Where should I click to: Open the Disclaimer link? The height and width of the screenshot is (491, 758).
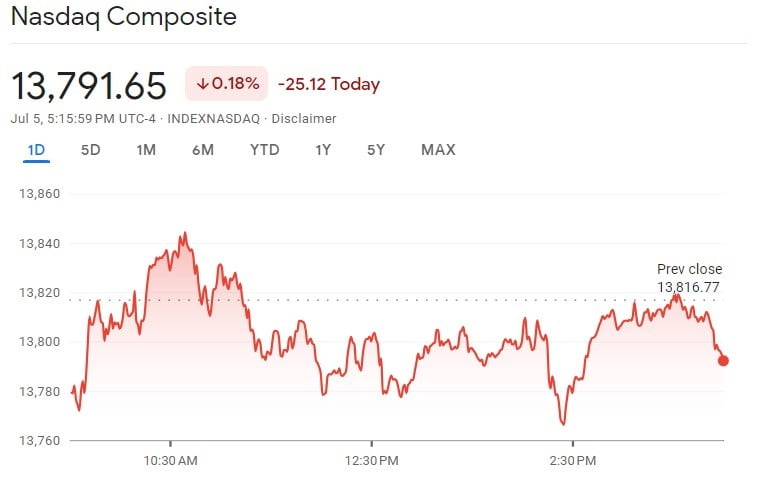(305, 118)
